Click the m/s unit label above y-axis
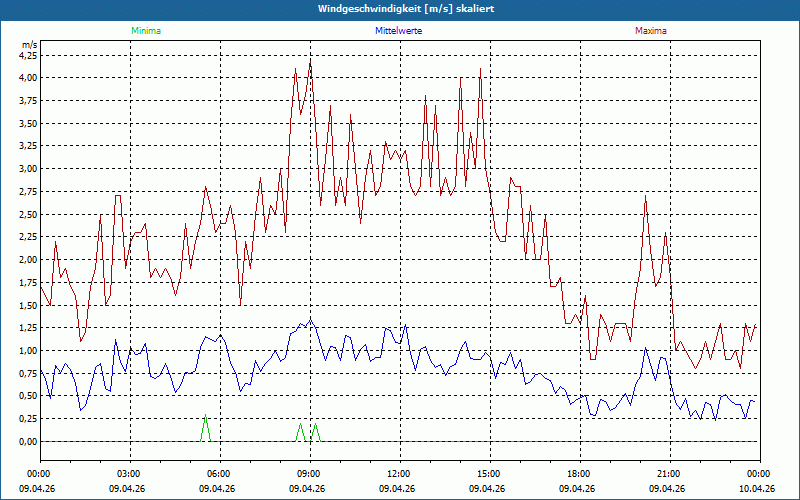 tap(28, 45)
